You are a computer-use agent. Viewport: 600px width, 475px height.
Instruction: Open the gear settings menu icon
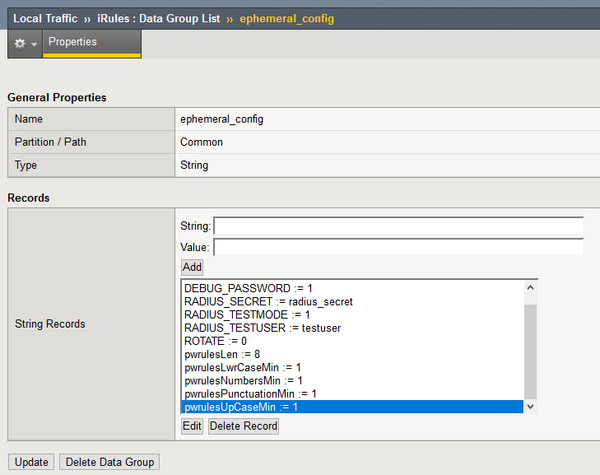tap(20, 44)
